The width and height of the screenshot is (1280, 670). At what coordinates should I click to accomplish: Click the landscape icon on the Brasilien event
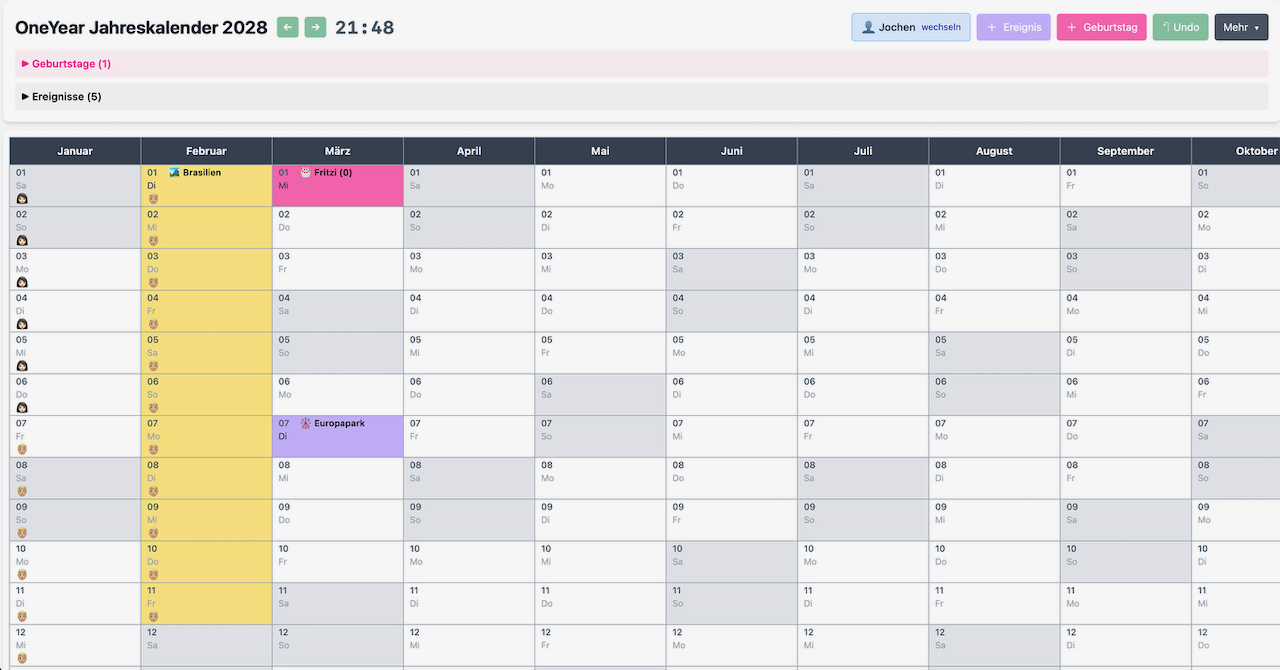pyautogui.click(x=174, y=173)
